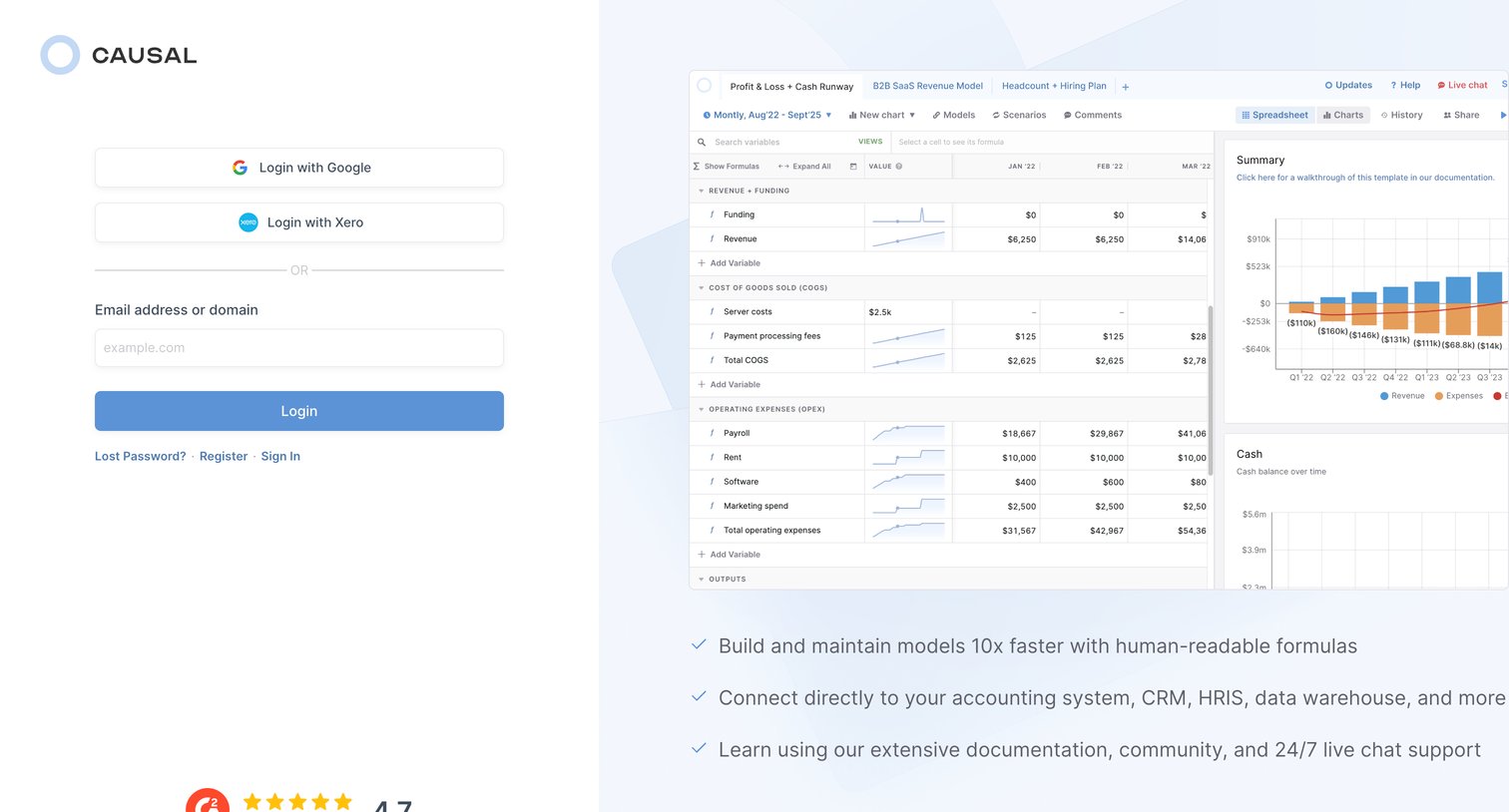The image size is (1509, 812).
Task: Focus the Email address or domain field
Action: (x=299, y=348)
